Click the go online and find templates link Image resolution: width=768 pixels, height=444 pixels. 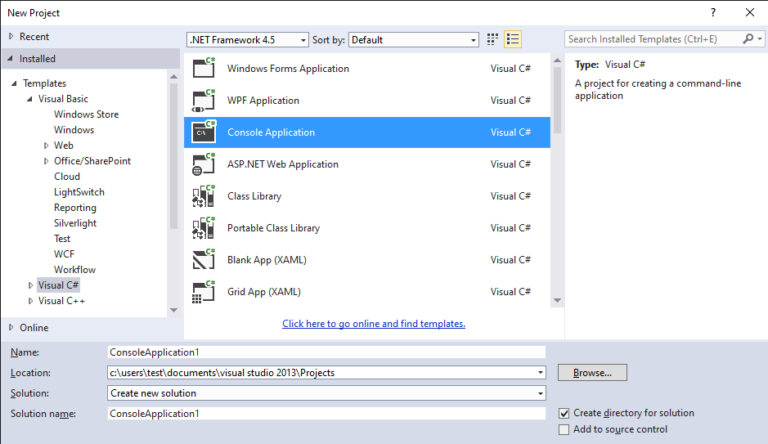point(374,323)
